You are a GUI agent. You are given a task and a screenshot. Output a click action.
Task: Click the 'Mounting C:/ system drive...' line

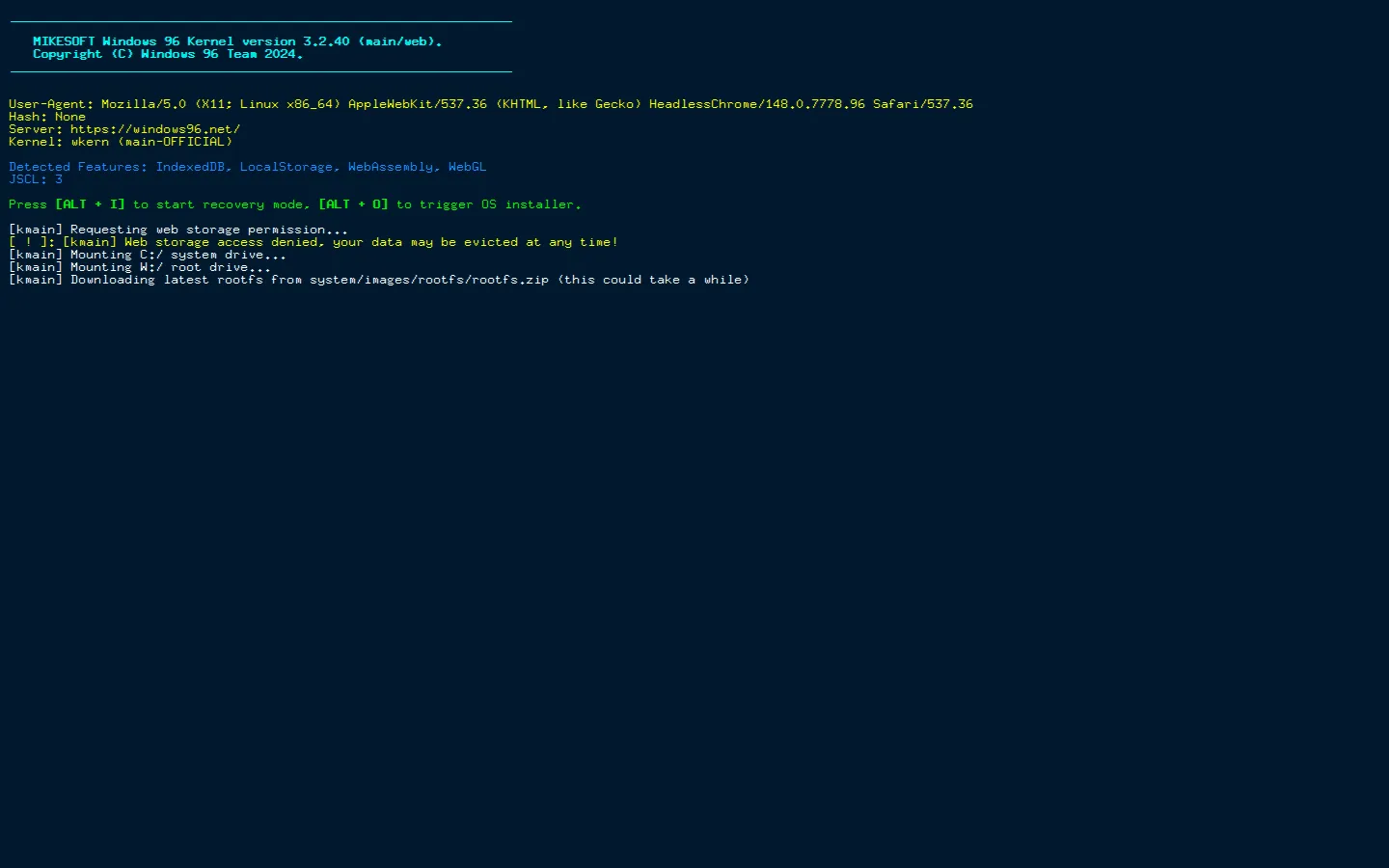(x=148, y=255)
